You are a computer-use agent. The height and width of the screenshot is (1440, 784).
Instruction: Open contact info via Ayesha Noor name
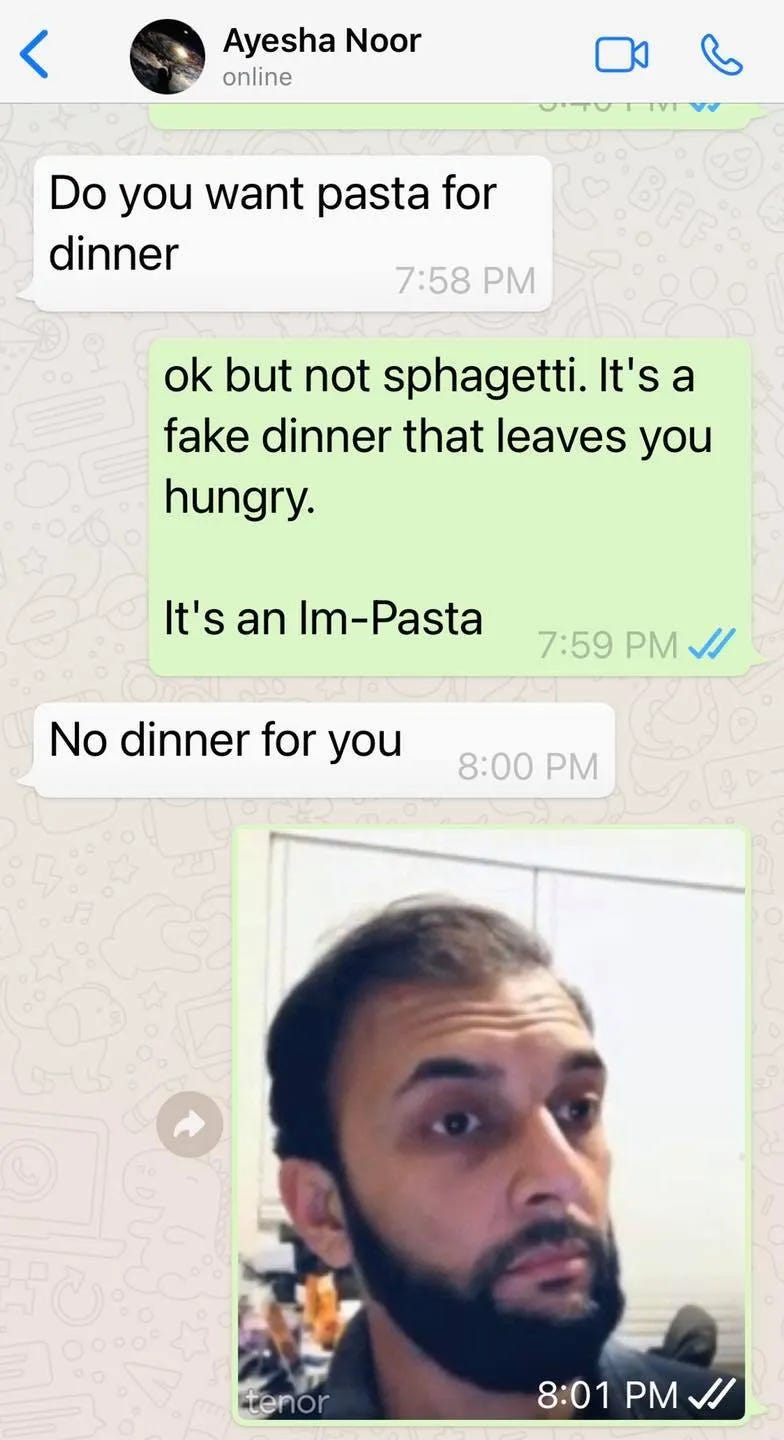coord(321,40)
